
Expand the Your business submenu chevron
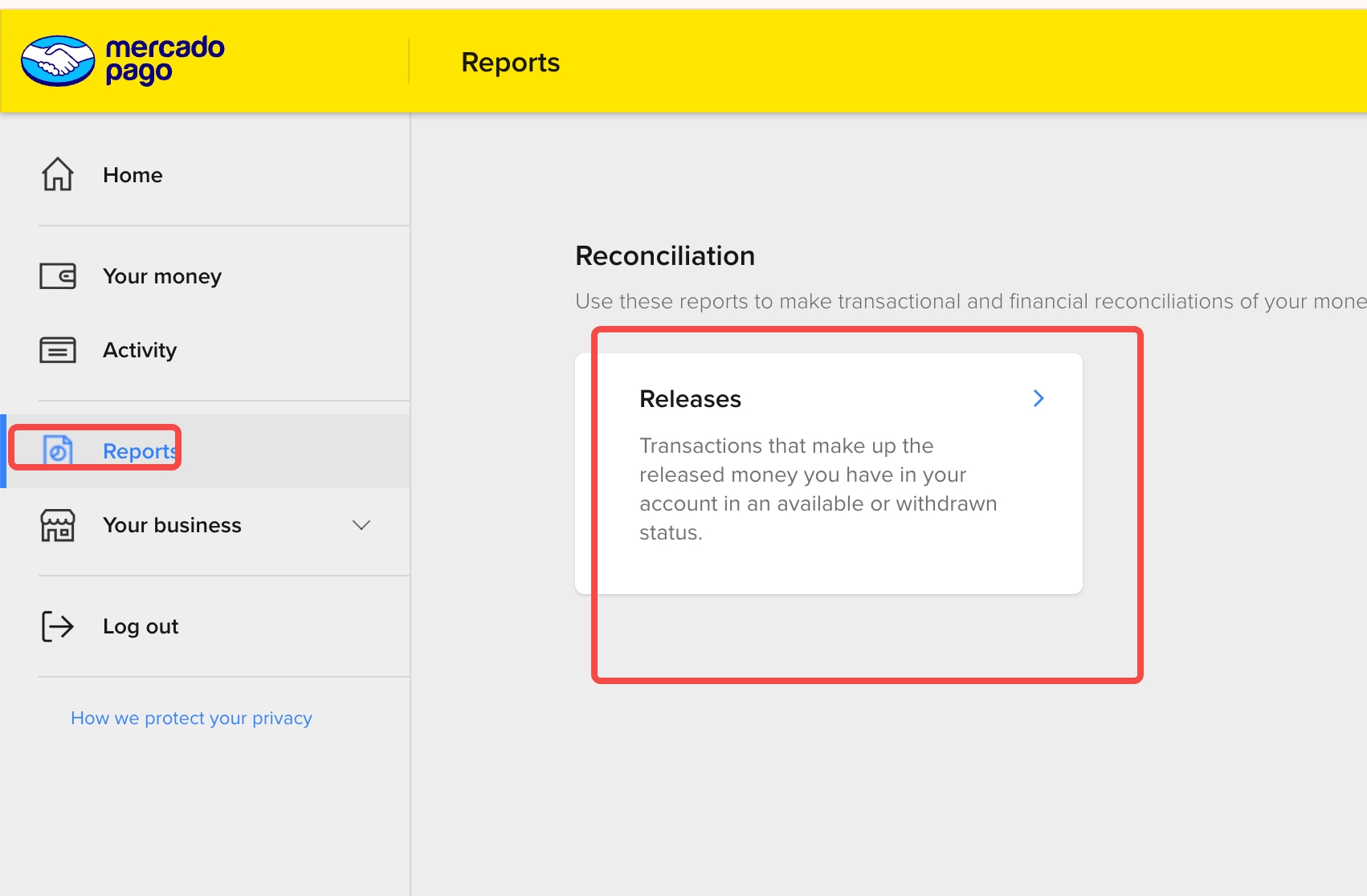click(x=361, y=525)
